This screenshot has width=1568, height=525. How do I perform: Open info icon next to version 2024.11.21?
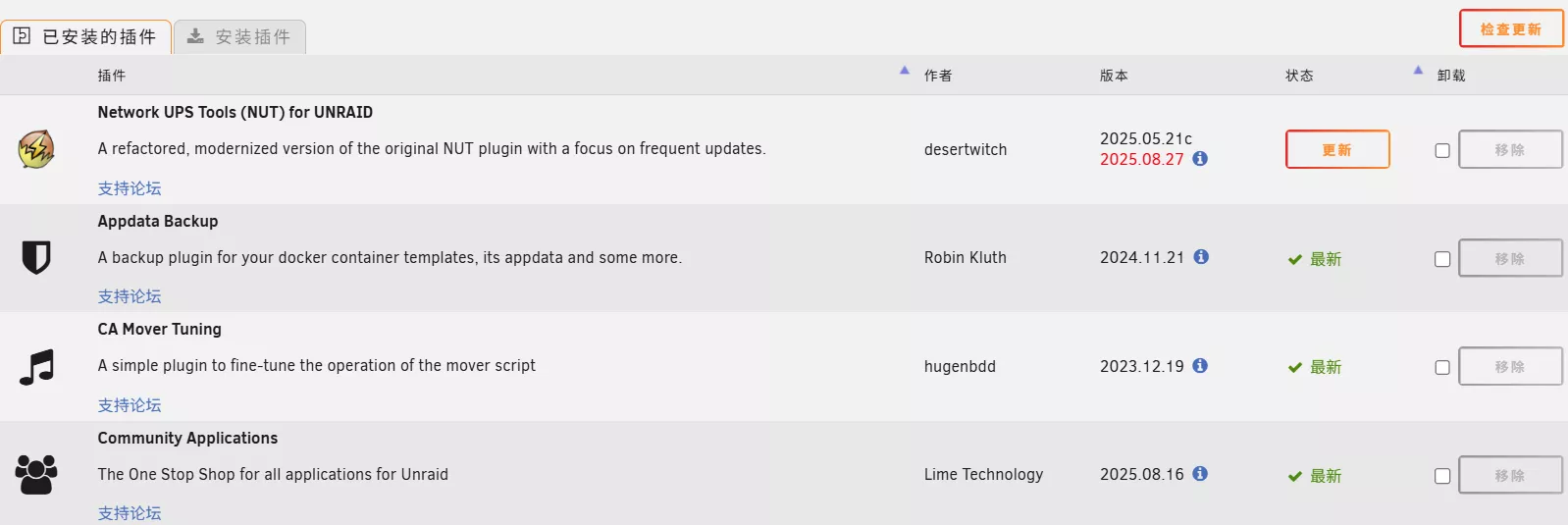click(x=1201, y=257)
